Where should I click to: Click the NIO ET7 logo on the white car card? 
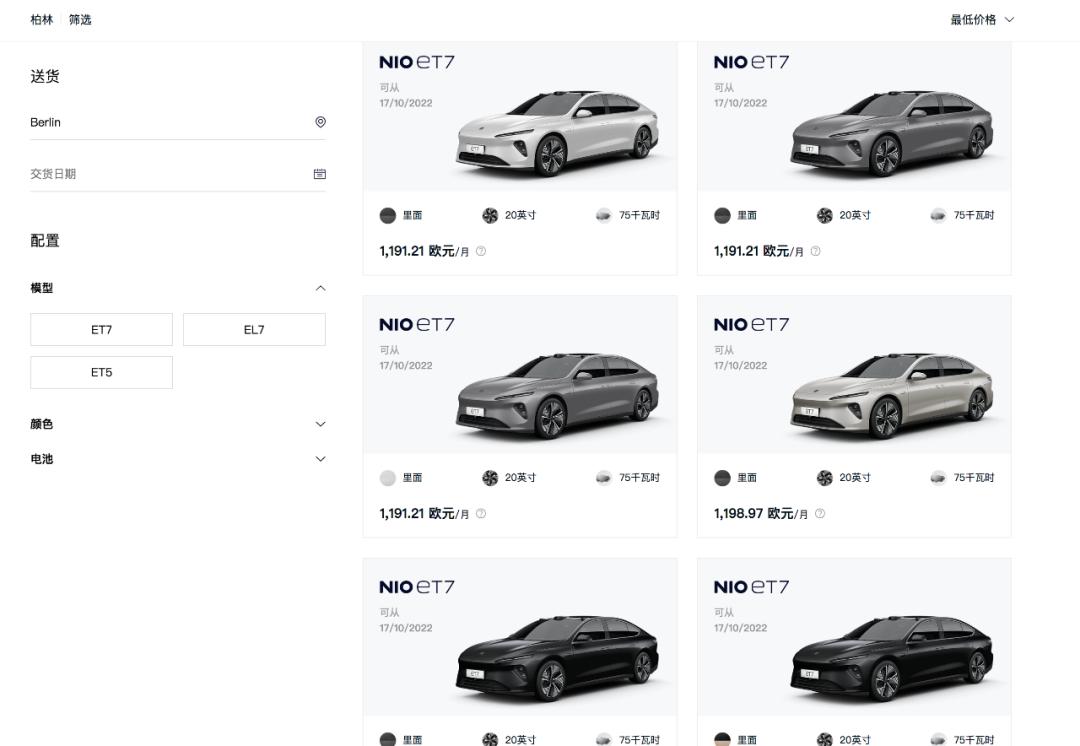(x=417, y=61)
